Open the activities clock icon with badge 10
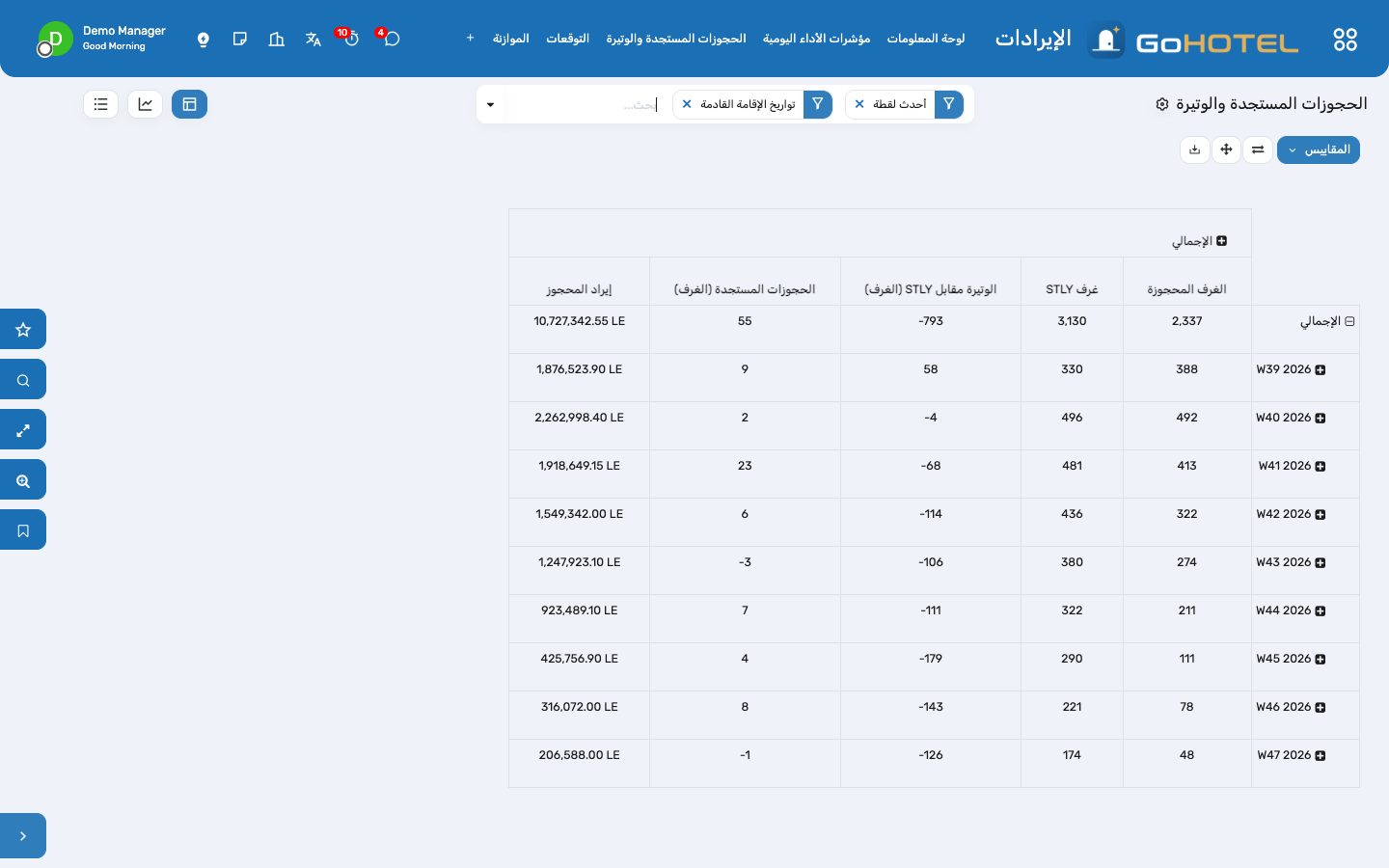Screen dimensions: 1389x868 point(350,39)
